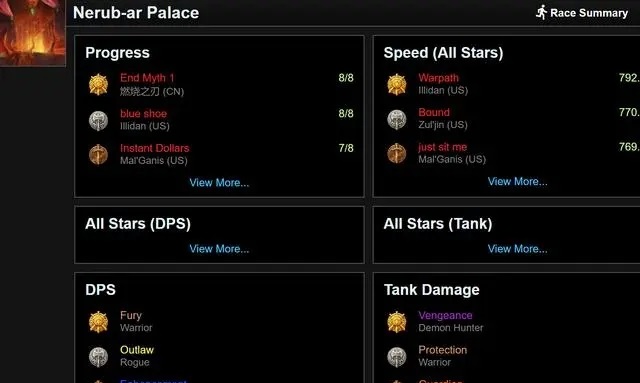Click bronze medal icon beside just sit me
This screenshot has height=383, width=640.
point(397,154)
